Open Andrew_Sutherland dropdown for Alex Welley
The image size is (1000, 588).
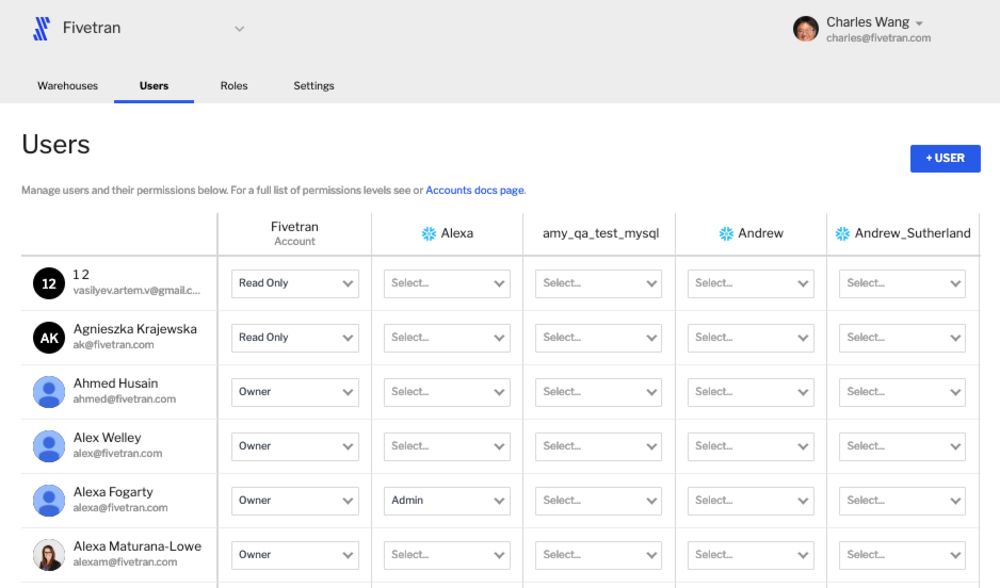point(902,446)
